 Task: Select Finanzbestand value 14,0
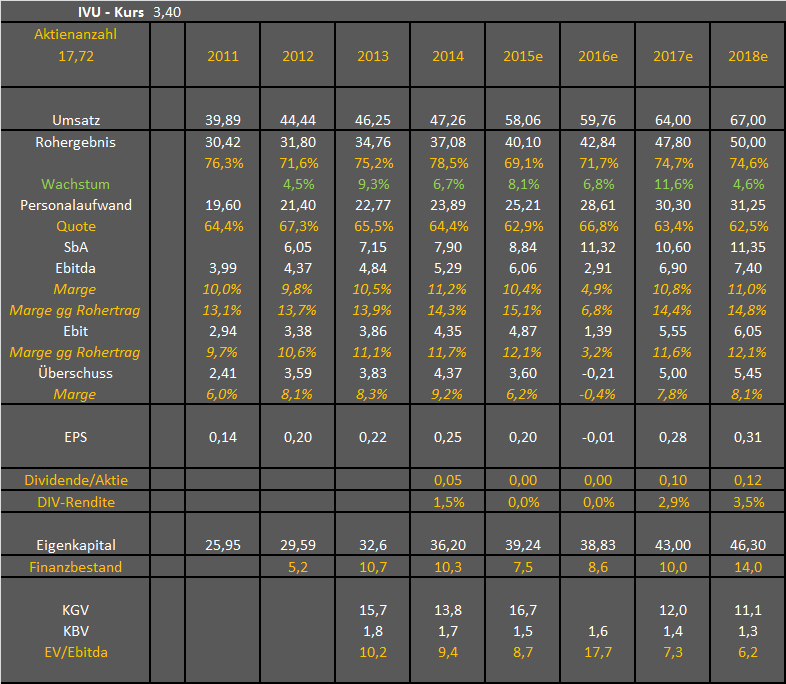point(748,567)
